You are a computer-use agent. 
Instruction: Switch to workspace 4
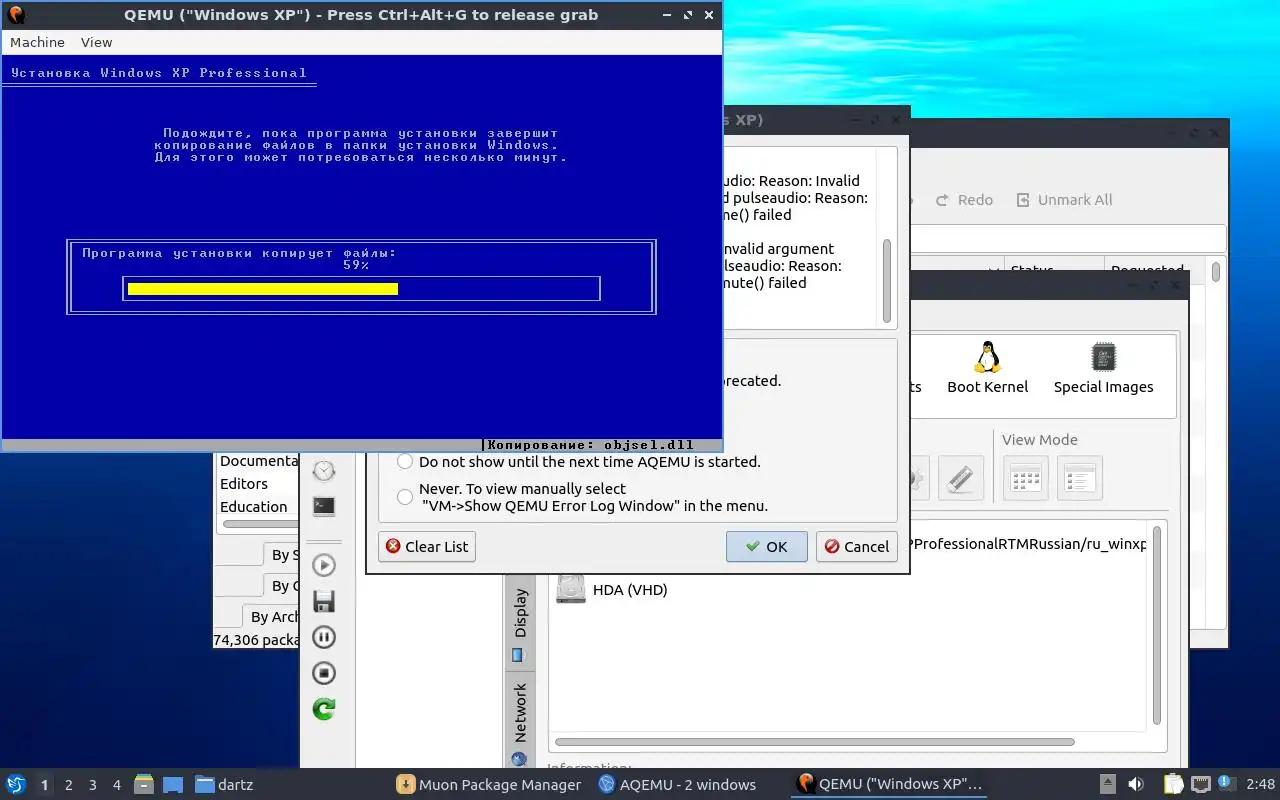click(117, 785)
